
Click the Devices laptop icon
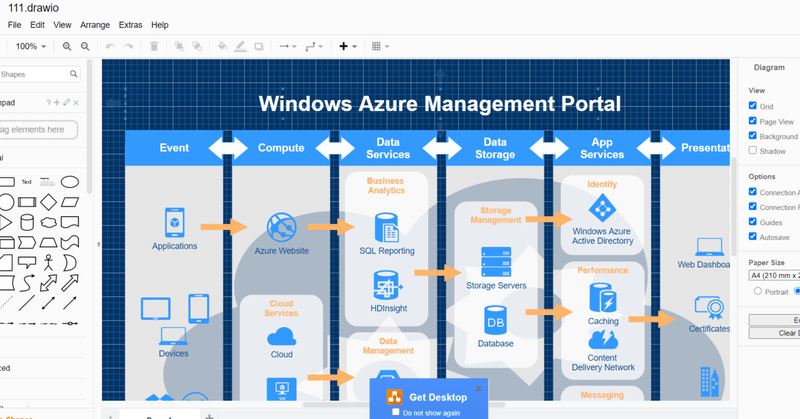pos(173,336)
